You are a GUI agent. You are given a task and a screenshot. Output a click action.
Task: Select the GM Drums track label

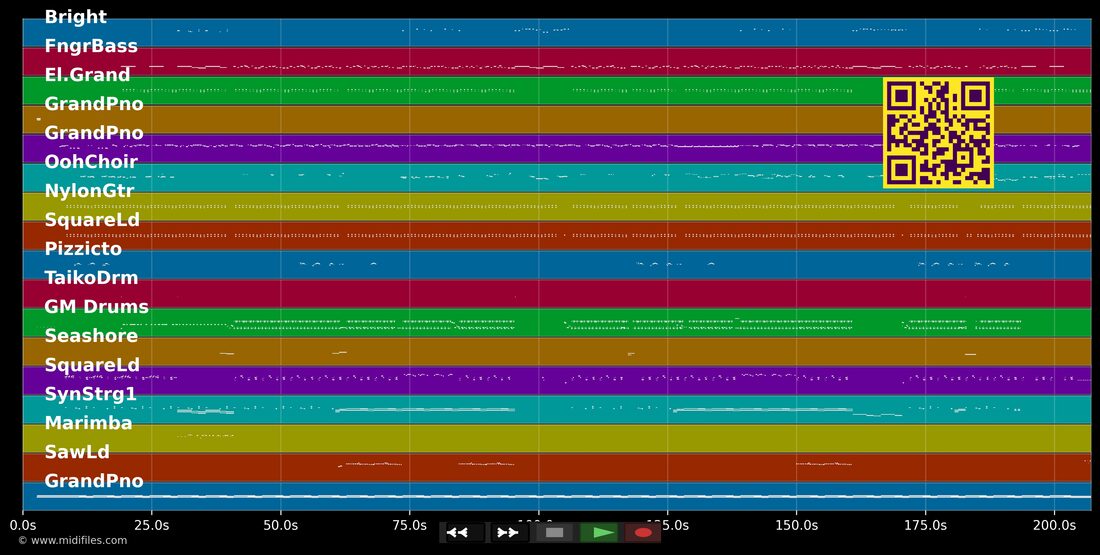97,307
